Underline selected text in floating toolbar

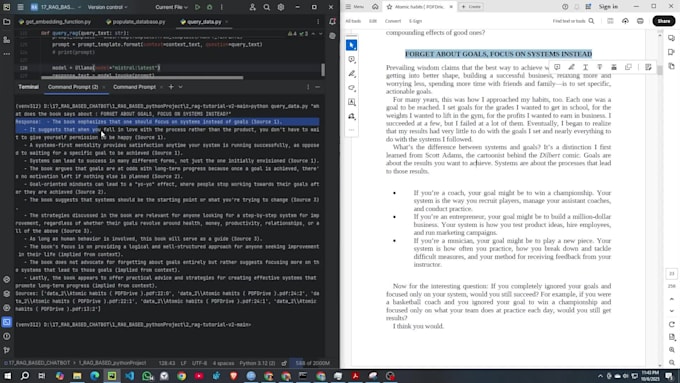[585, 67]
